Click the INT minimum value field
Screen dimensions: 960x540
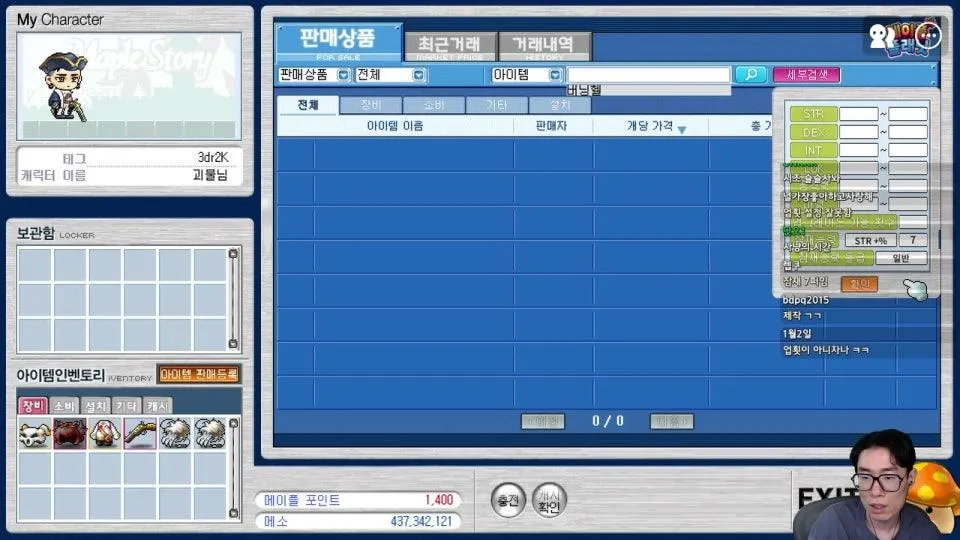tap(858, 150)
